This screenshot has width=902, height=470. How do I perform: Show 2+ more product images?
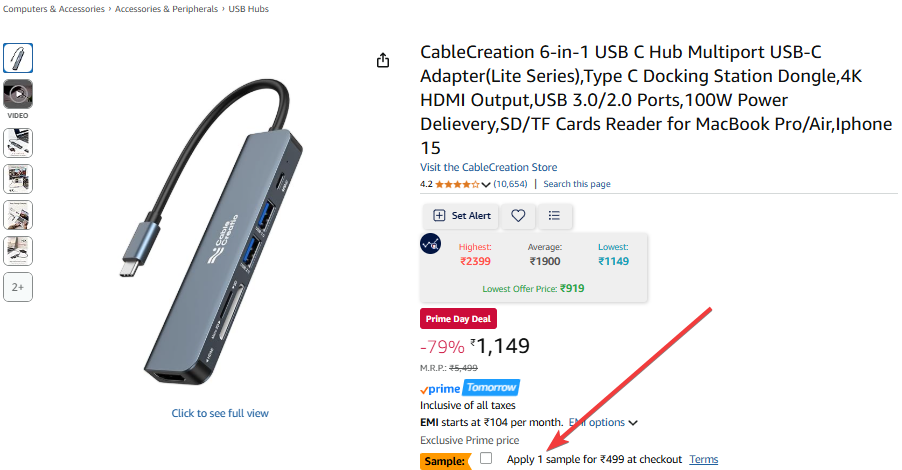[18, 287]
